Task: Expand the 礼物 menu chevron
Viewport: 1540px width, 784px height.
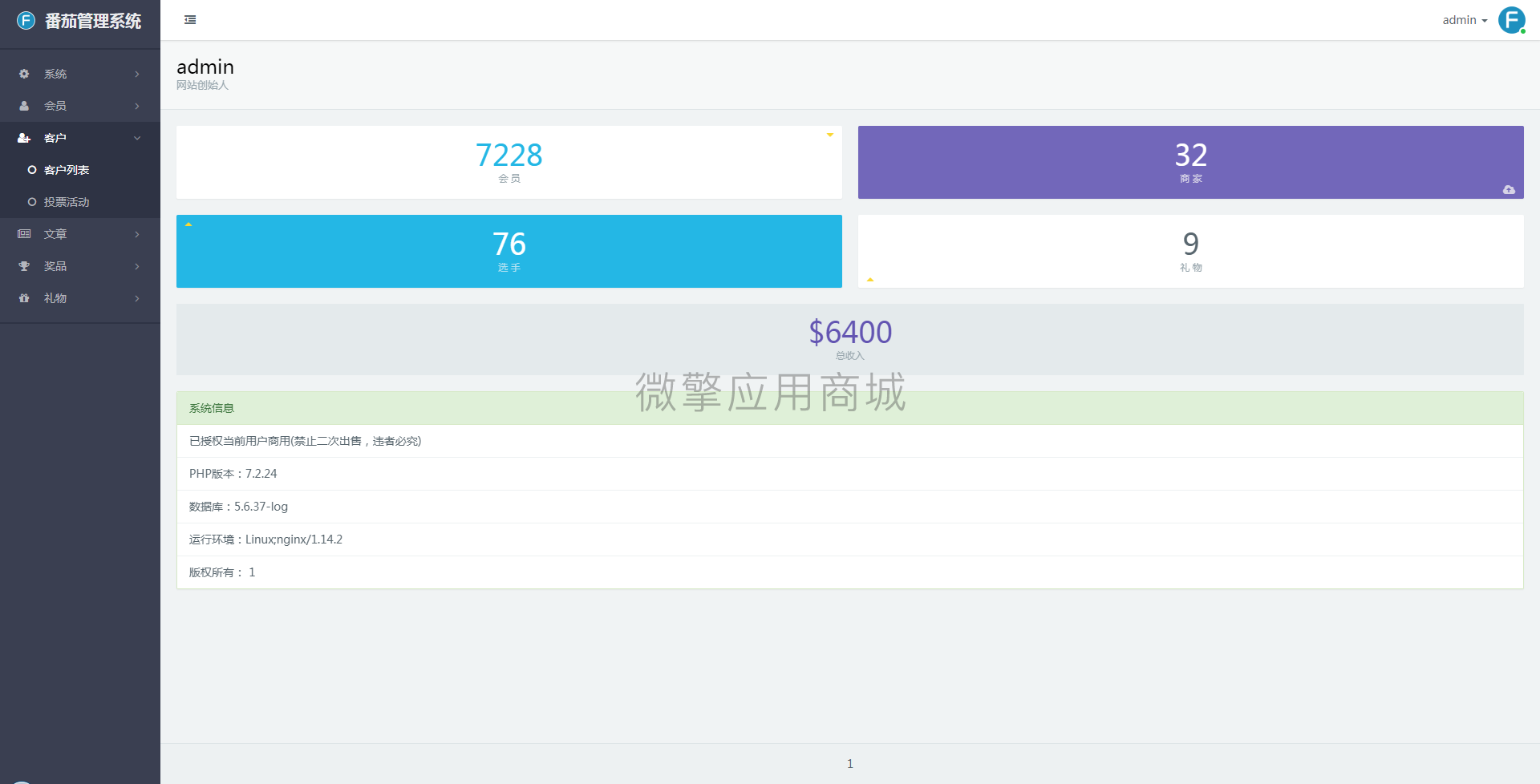Action: click(137, 298)
